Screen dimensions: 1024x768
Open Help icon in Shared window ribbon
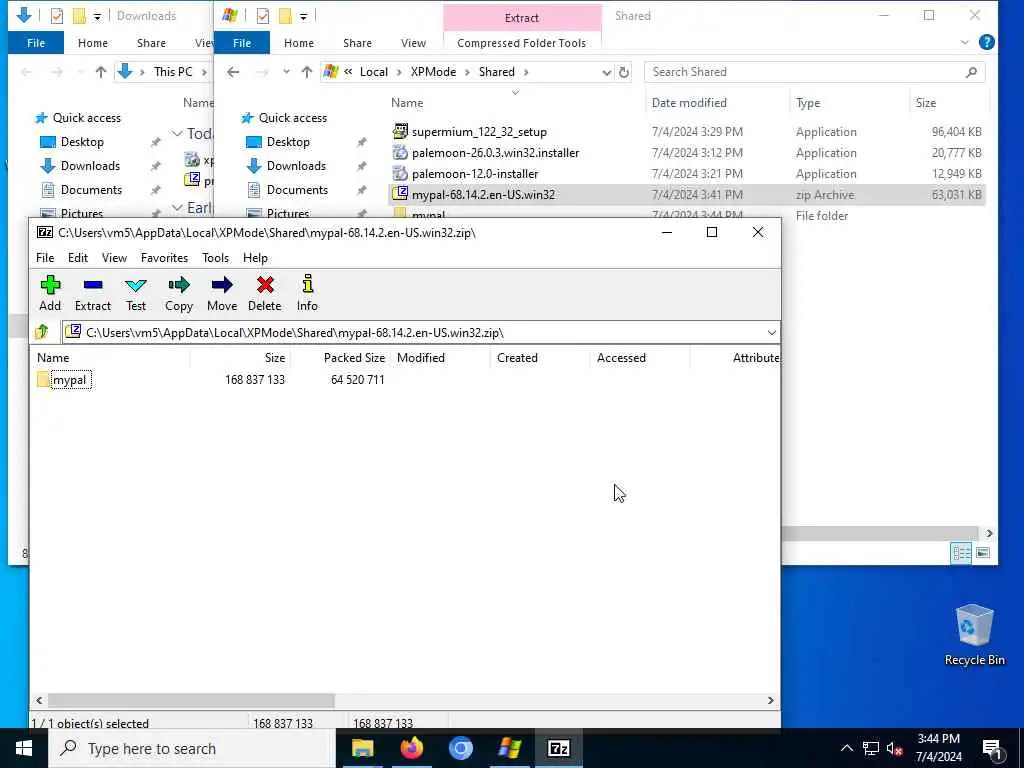tap(987, 42)
